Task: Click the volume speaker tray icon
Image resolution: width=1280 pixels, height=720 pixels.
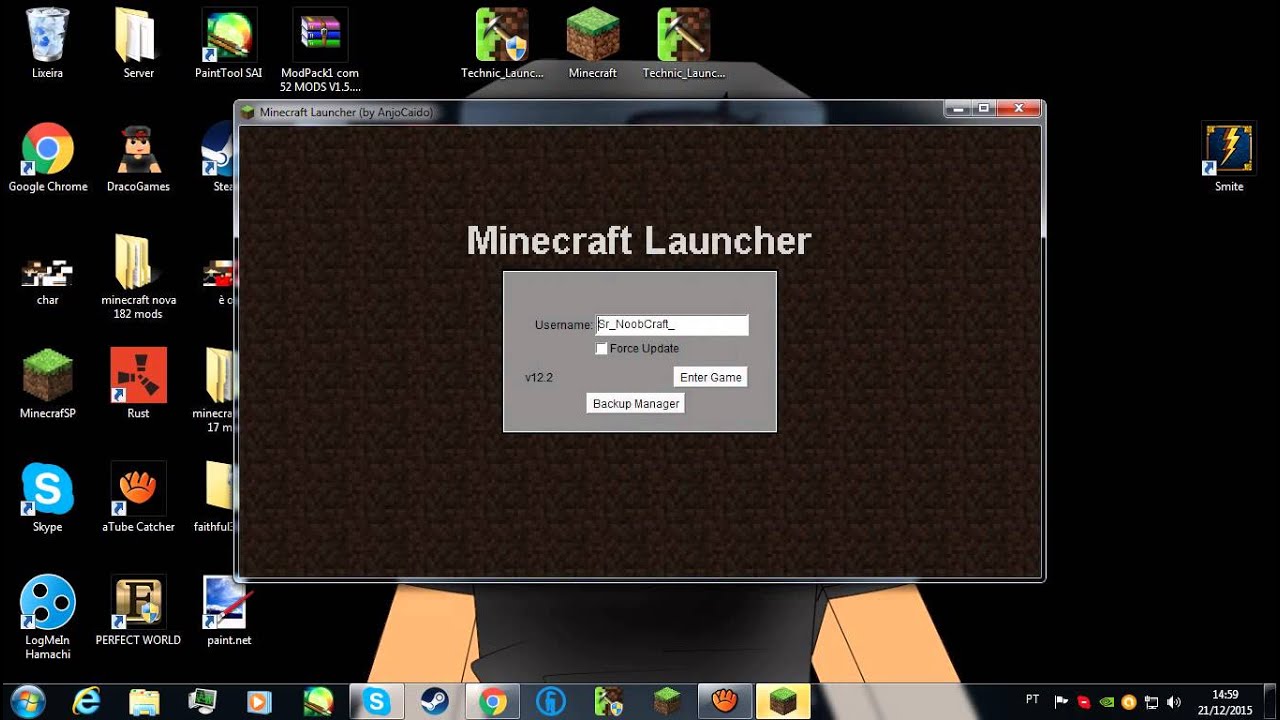Action: 1173,702
